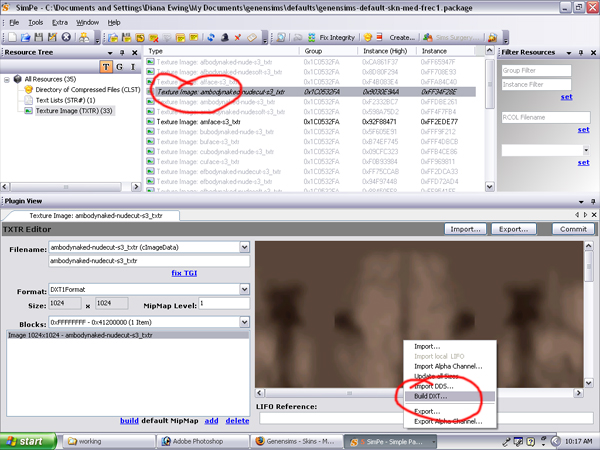Click the green Fix Integrity icon
Viewport: 600px width, 450px height.
311,37
